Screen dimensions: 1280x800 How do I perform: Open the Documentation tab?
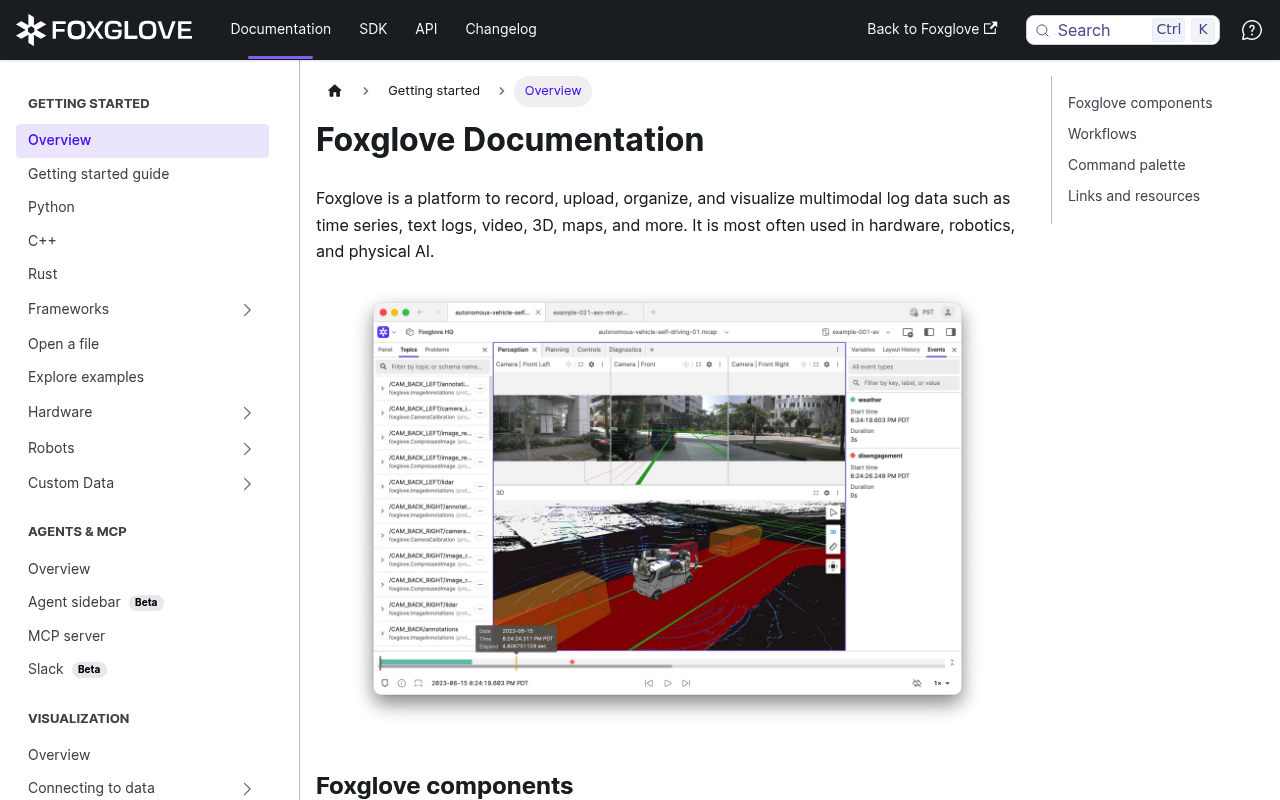281,29
